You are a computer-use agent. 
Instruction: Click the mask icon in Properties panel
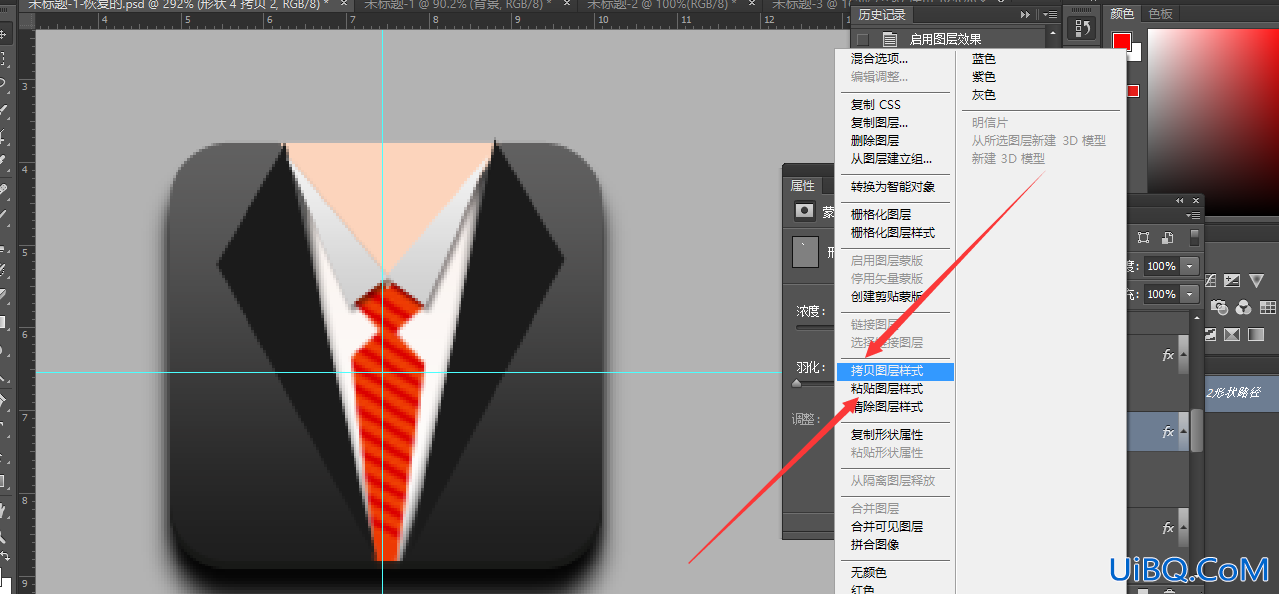pos(804,211)
